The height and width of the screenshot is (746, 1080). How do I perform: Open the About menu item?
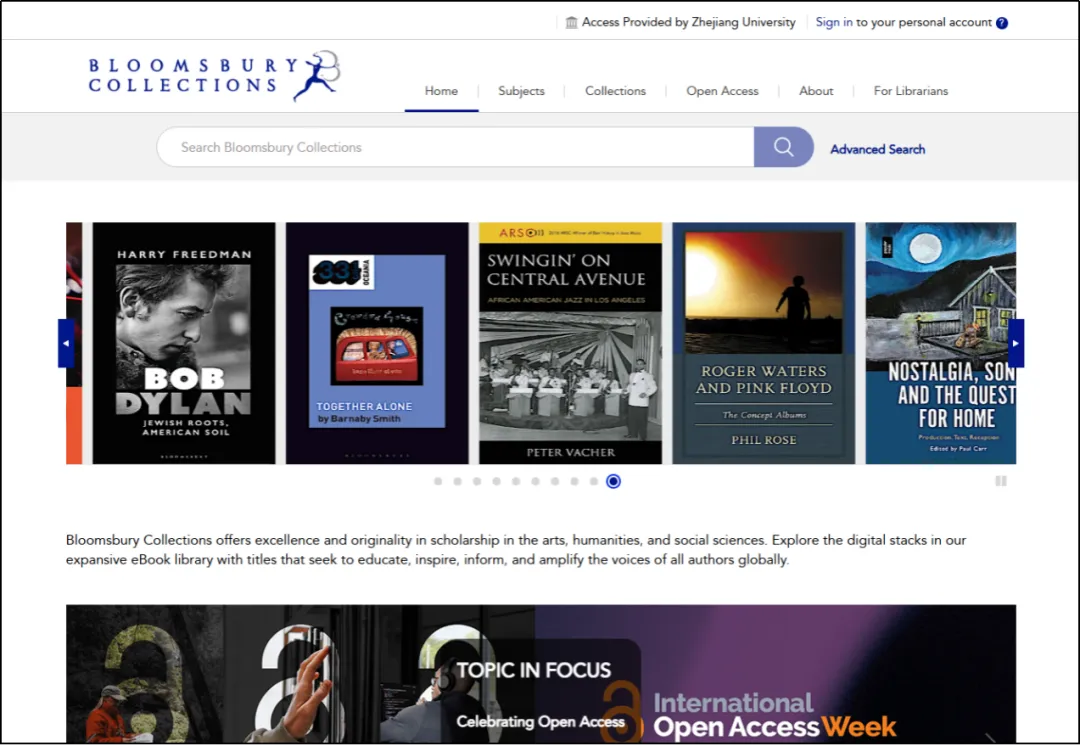point(816,91)
